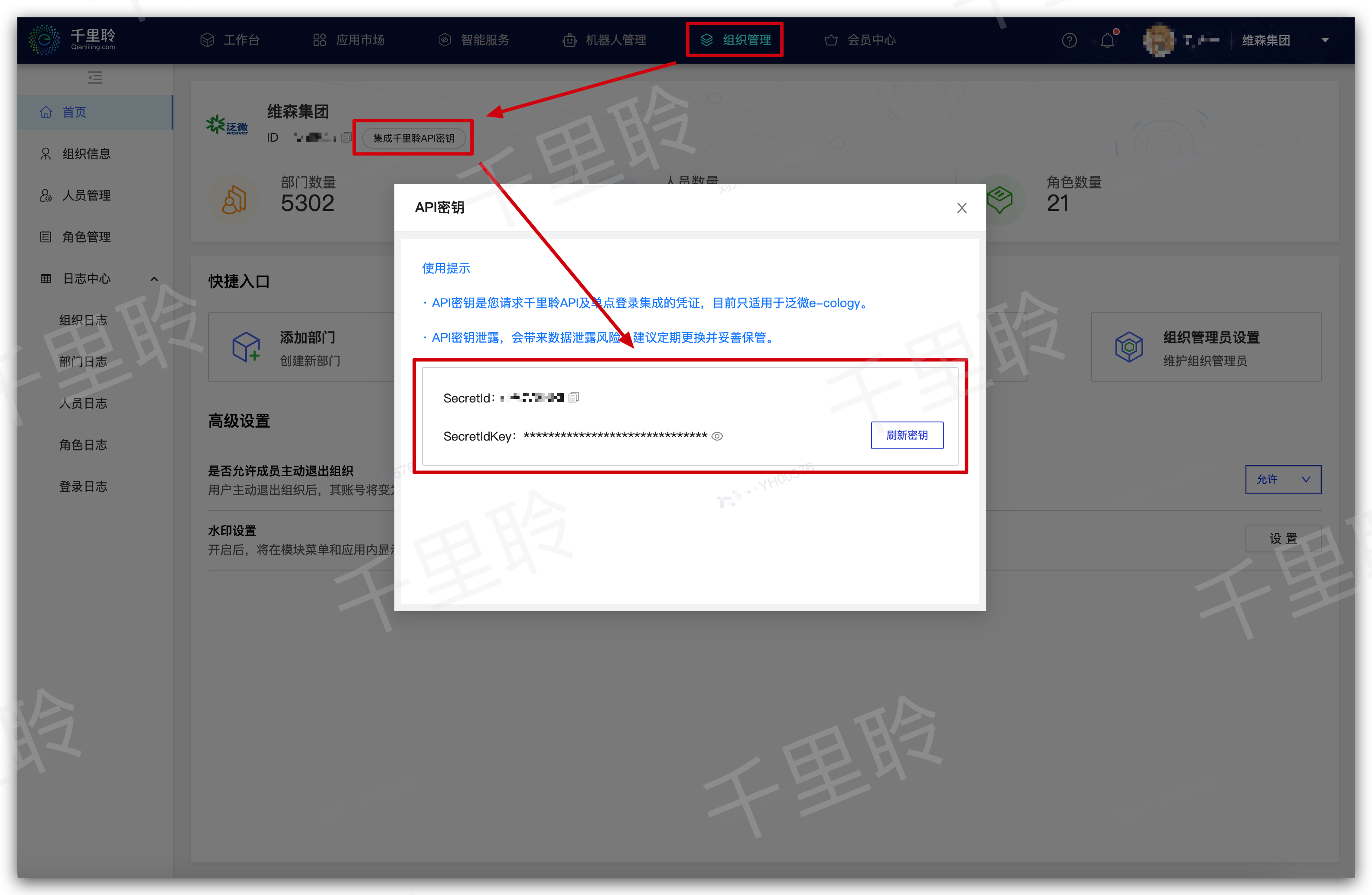Screen dimensions: 1372x895
Task: Close the API密钥 dialog
Action: coord(962,208)
